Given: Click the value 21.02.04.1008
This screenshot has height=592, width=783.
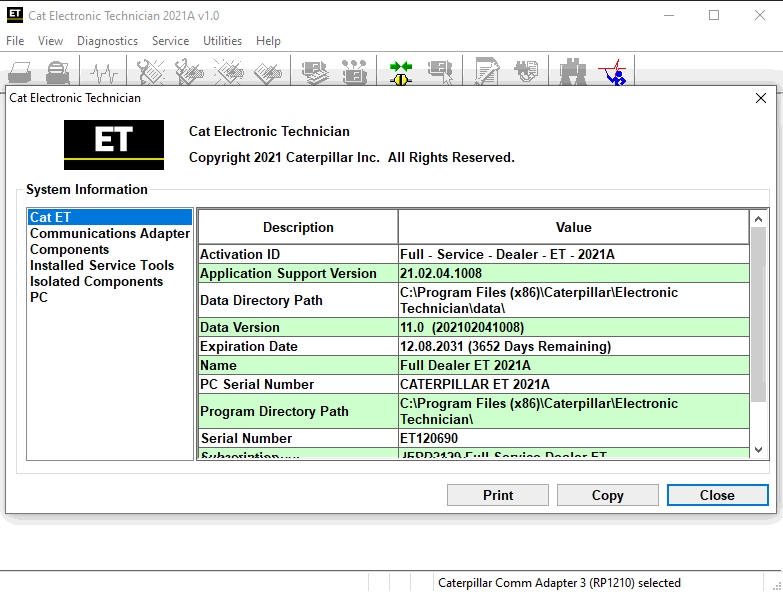Looking at the screenshot, I should [x=574, y=273].
